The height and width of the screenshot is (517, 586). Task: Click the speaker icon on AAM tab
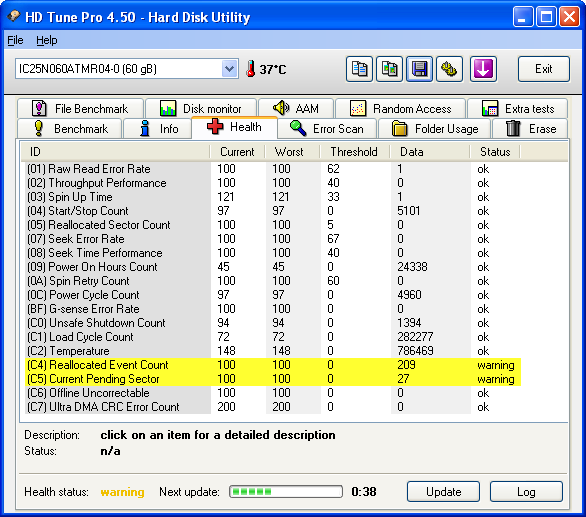click(281, 108)
